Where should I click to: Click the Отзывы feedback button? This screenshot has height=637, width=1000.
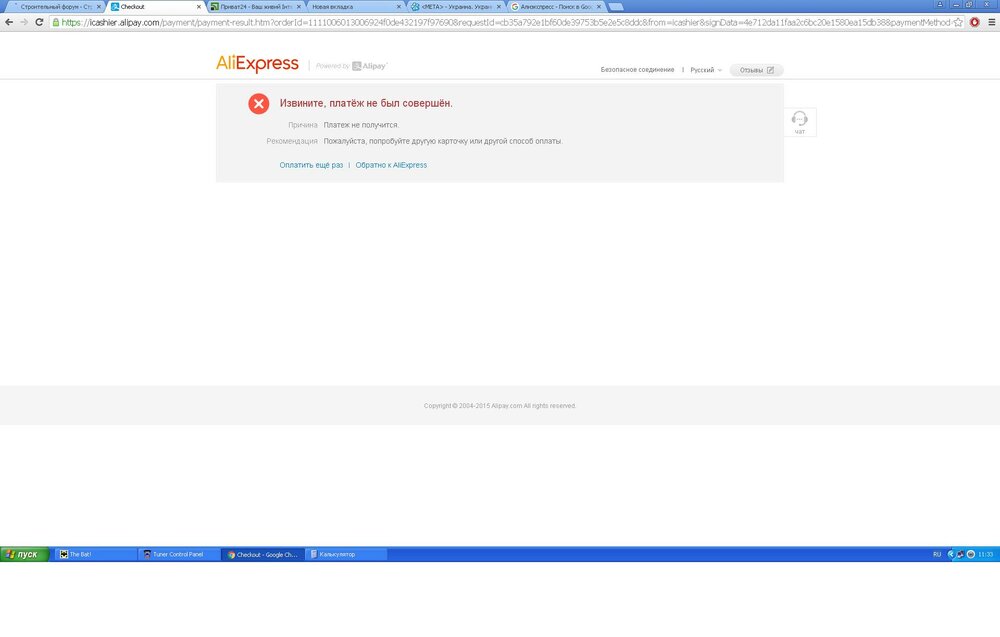tap(756, 70)
